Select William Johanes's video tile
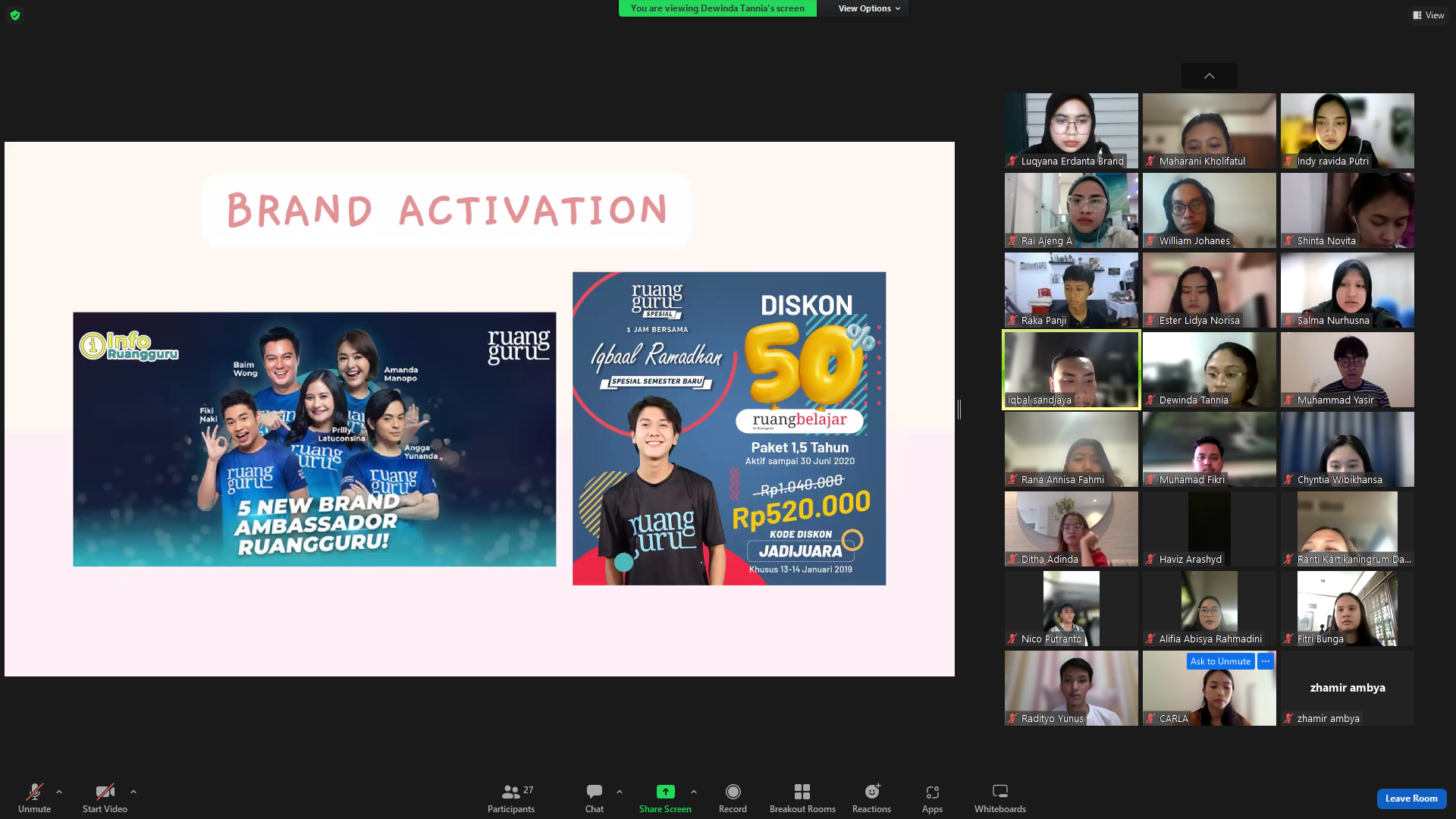This screenshot has height=819, width=1456. [x=1210, y=210]
